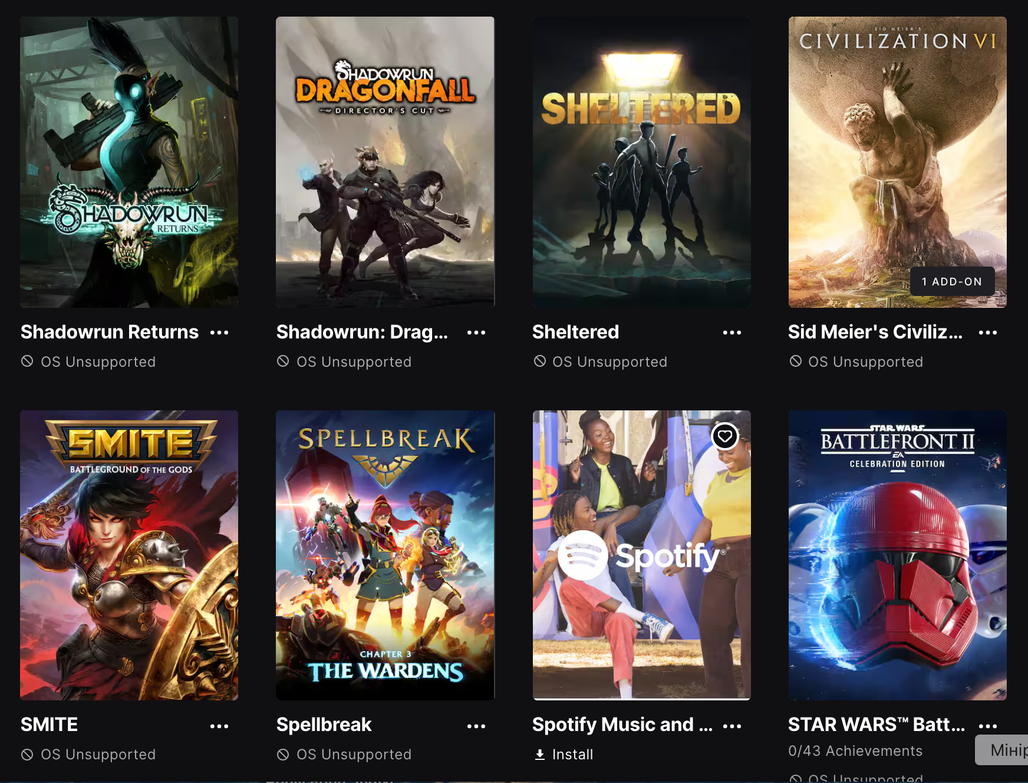Viewport: 1028px width, 783px height.
Task: Select the Shadowrun Returns cover art
Action: pos(129,162)
